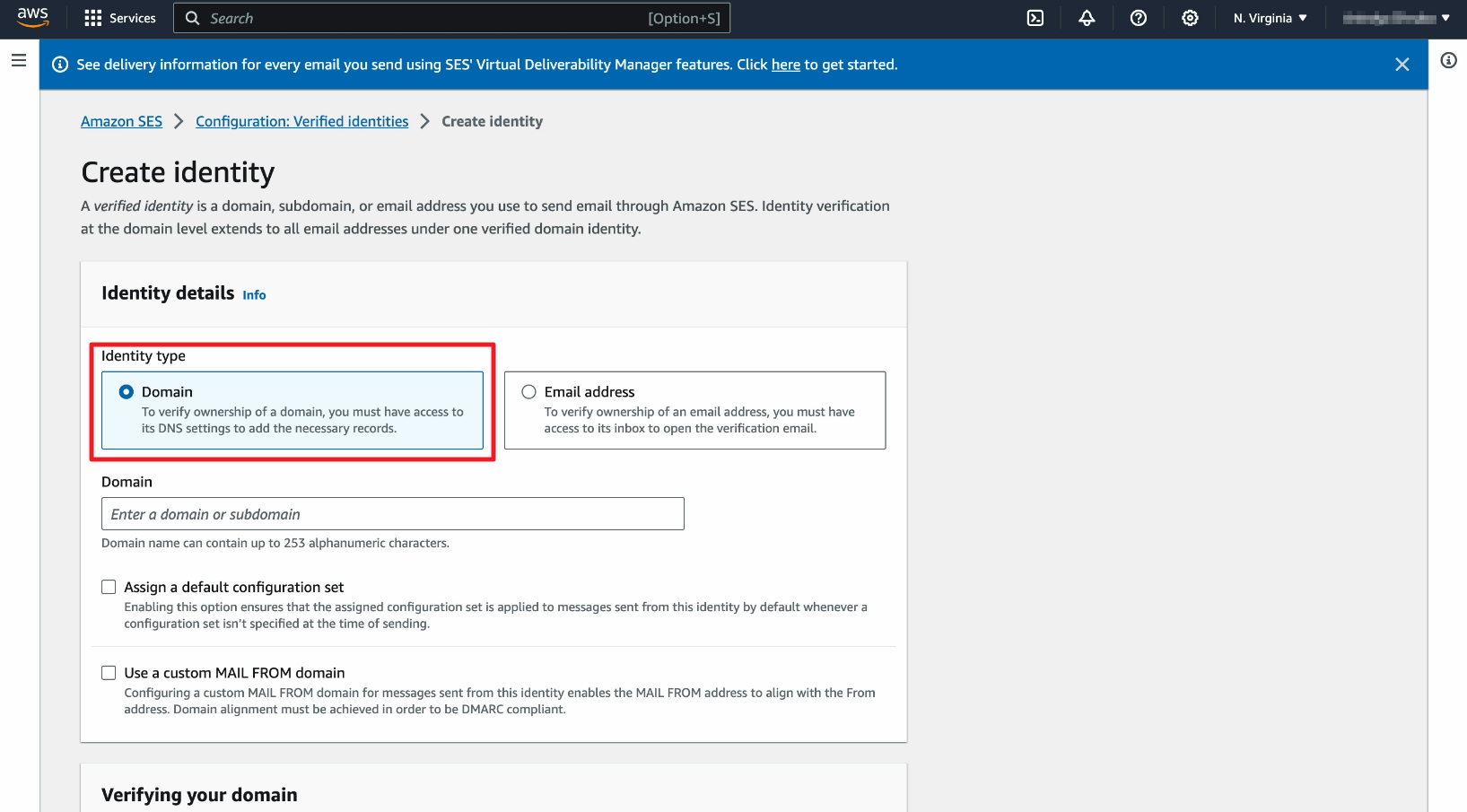The image size is (1467, 812).
Task: Open the help question mark icon
Action: [1138, 18]
